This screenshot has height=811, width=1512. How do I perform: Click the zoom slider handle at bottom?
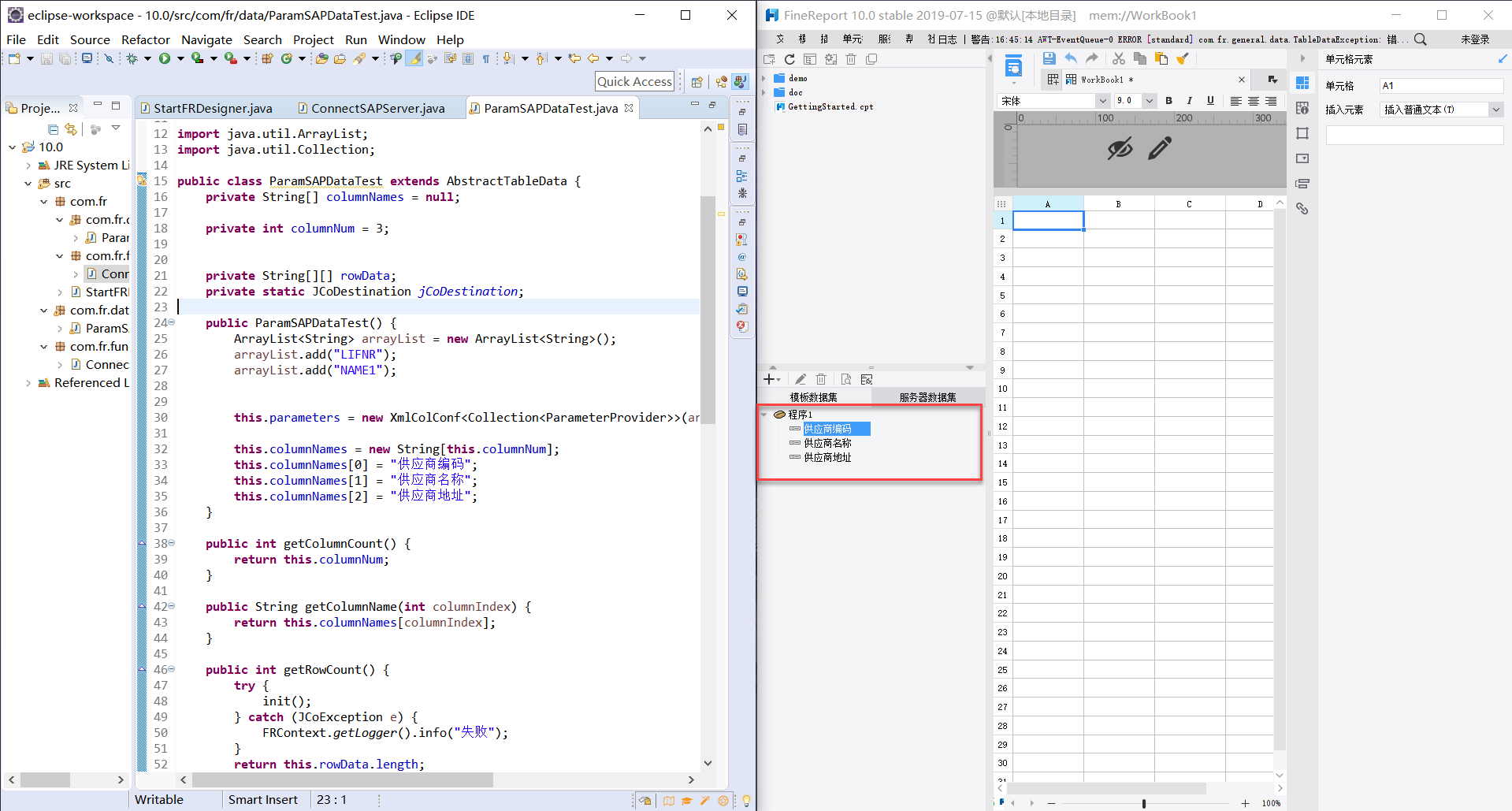(1143, 803)
